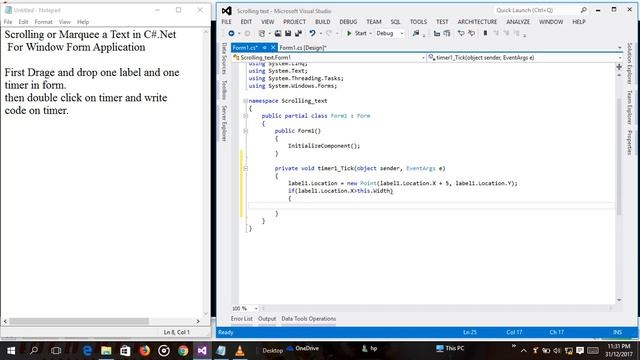Expand the Toolbox side panel
This screenshot has width=640, height=360.
click(224, 90)
